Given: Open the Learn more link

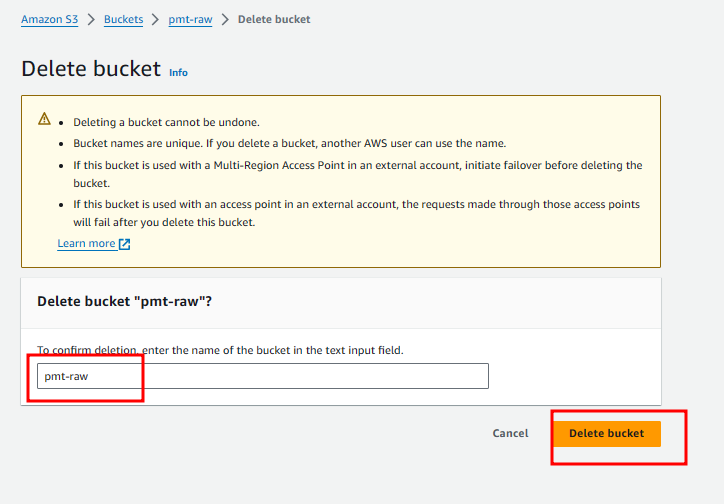Looking at the screenshot, I should click(x=86, y=243).
